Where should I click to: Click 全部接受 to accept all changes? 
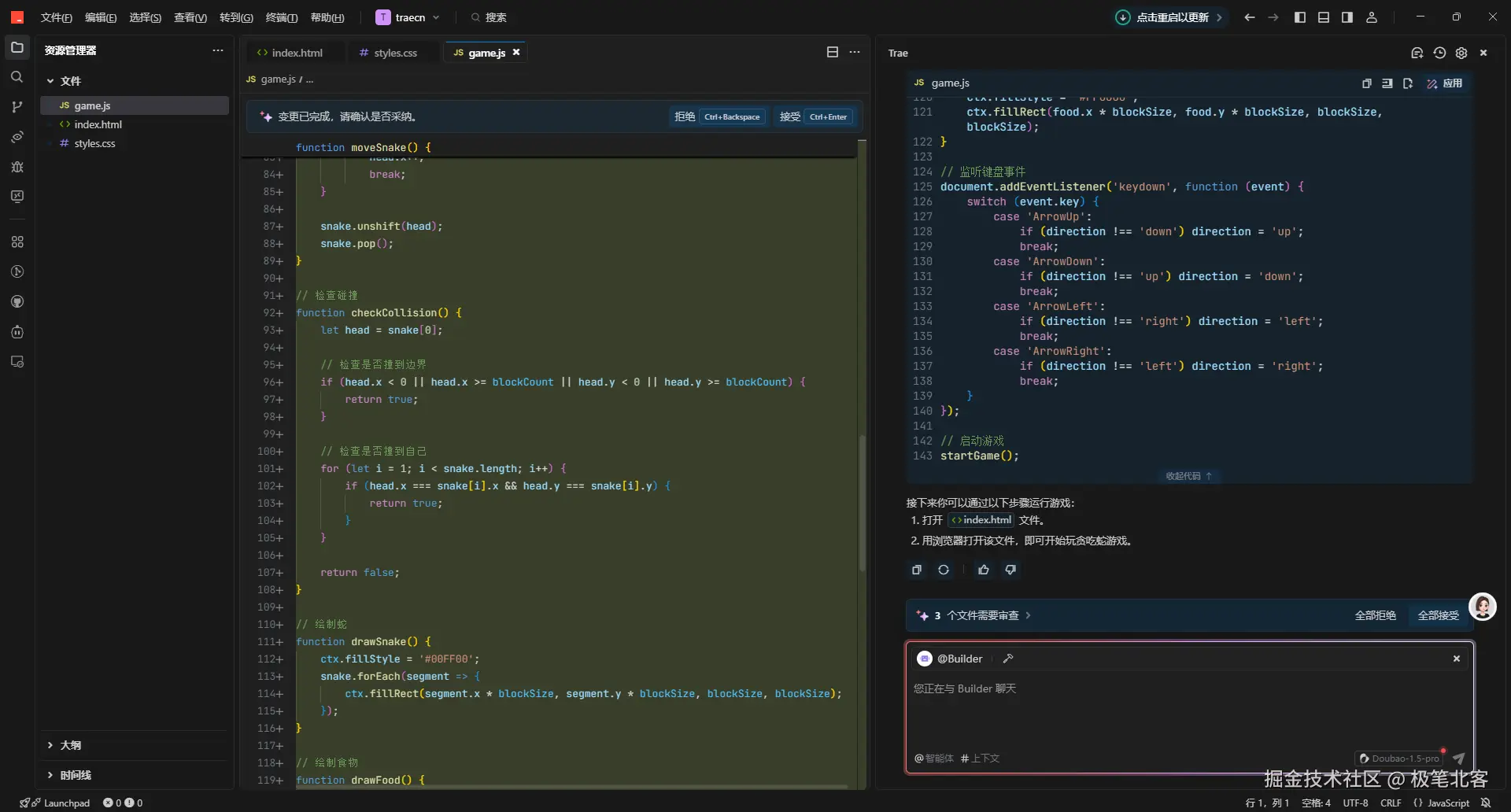point(1438,615)
